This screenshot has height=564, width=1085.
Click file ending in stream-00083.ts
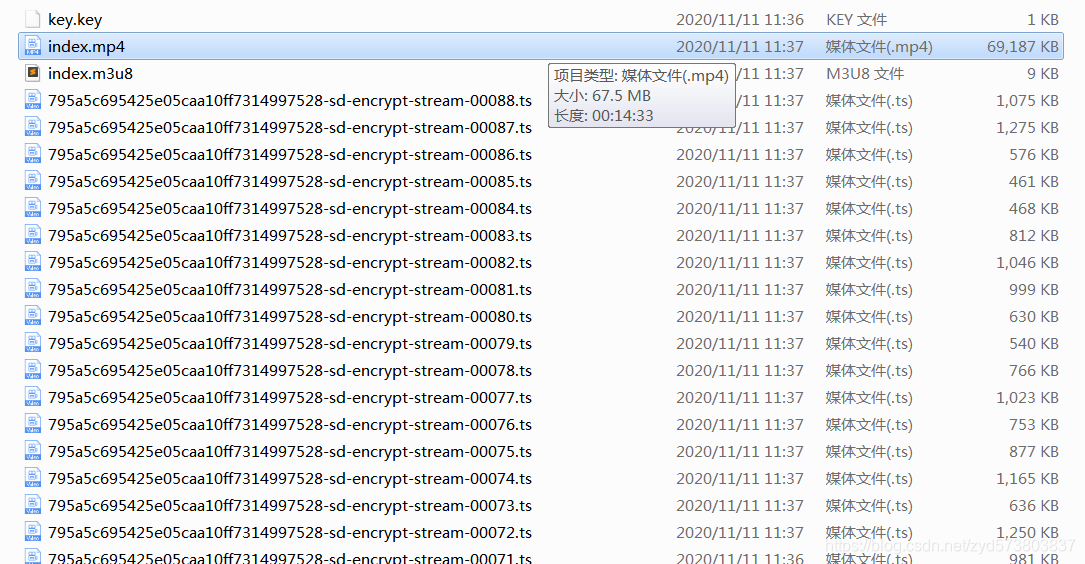tap(290, 235)
